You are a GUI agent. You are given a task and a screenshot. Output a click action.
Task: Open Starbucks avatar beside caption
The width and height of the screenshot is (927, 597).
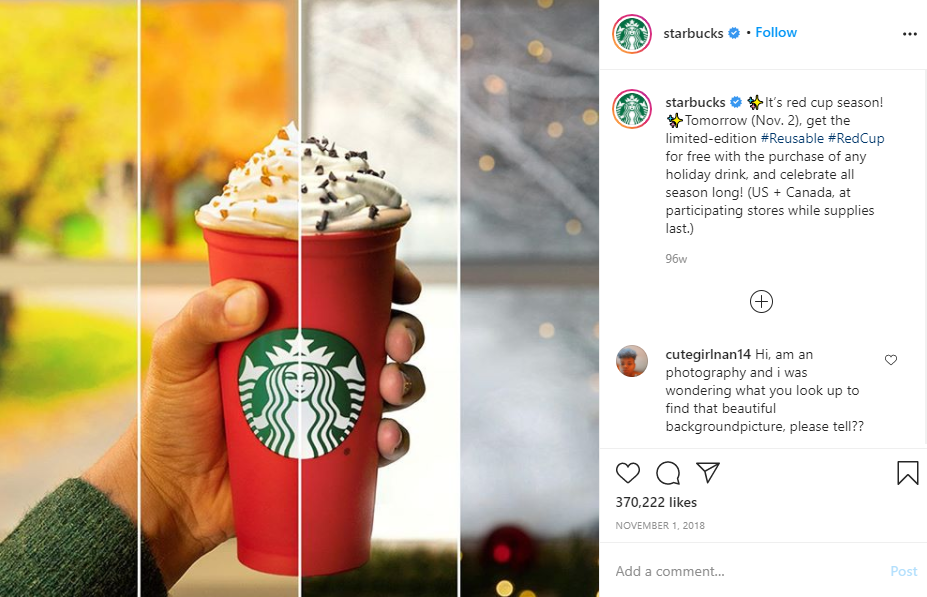coord(632,109)
